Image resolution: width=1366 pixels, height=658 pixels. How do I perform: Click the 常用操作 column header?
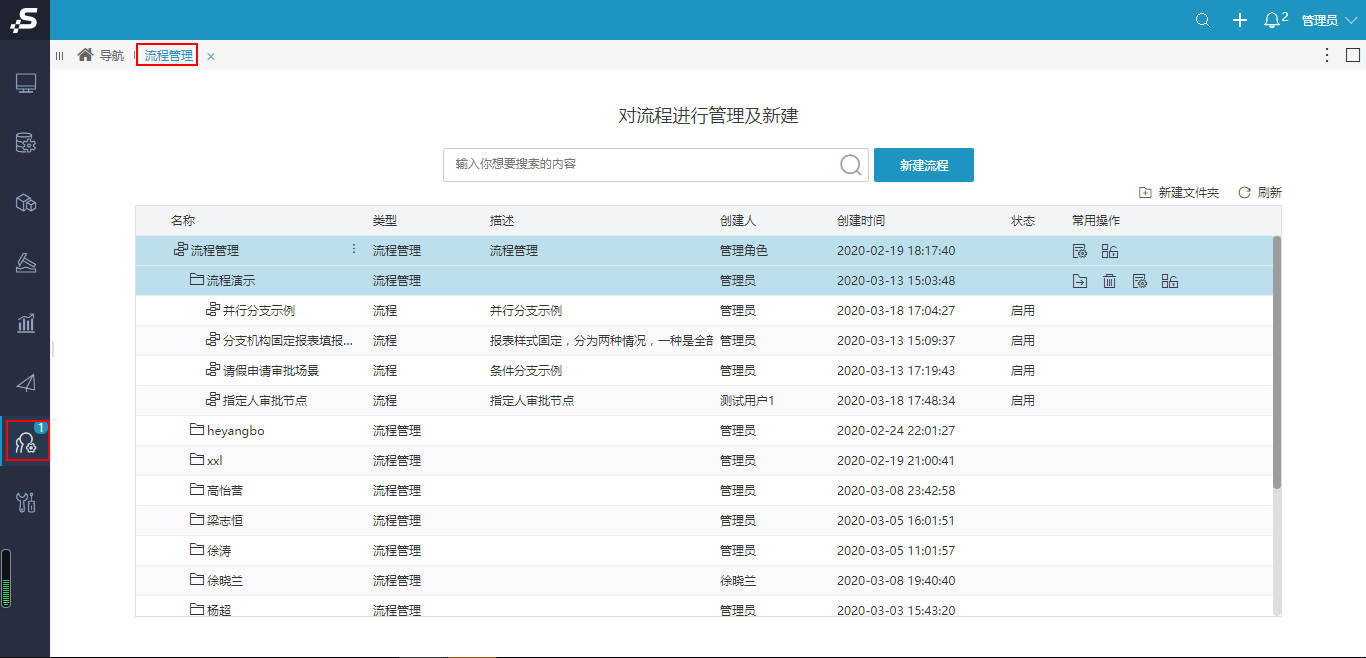pos(1096,221)
